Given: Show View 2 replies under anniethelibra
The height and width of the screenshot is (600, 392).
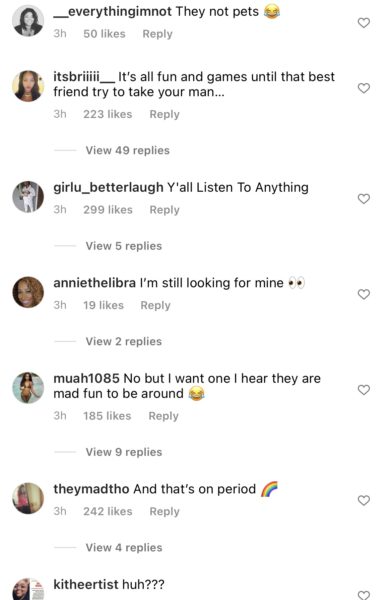Looking at the screenshot, I should click(x=124, y=341).
